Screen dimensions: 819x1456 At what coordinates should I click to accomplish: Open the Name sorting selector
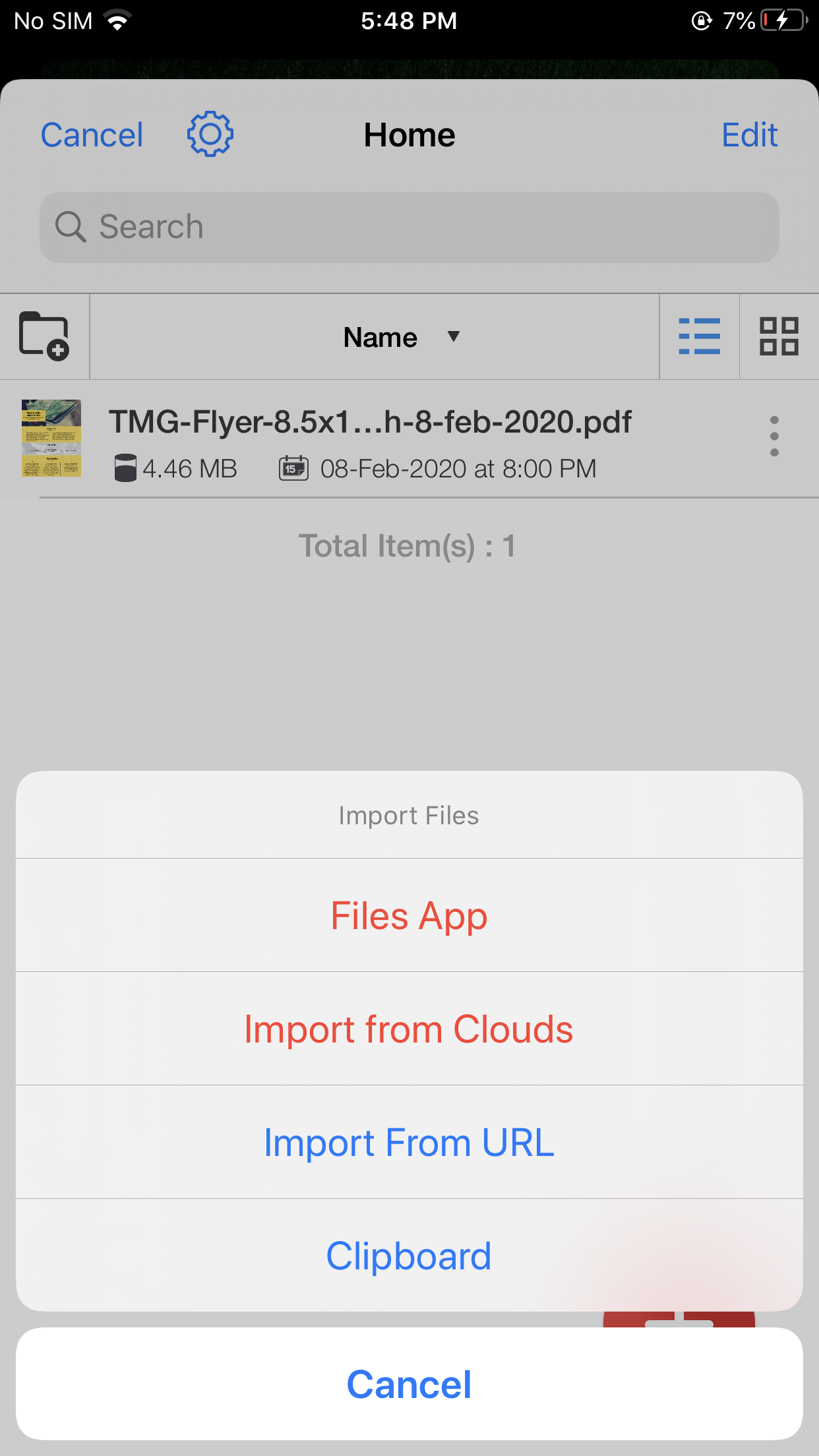point(380,337)
